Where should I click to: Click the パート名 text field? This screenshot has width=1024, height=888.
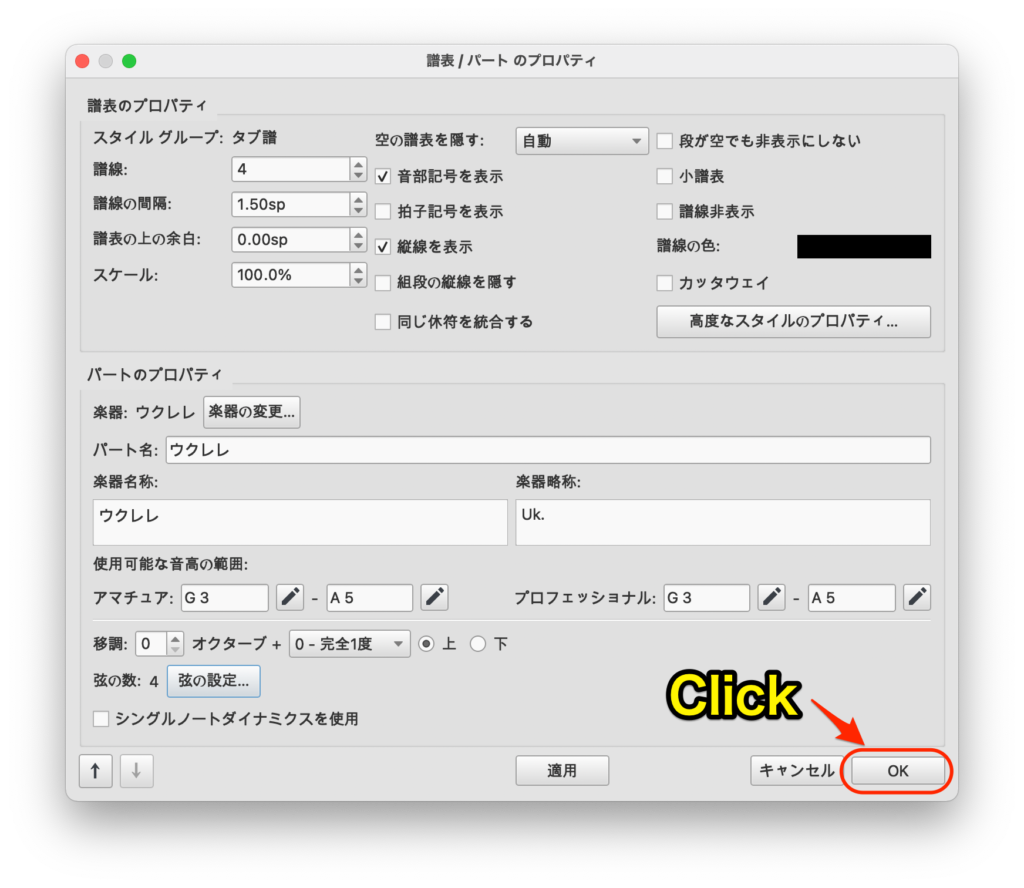click(548, 450)
